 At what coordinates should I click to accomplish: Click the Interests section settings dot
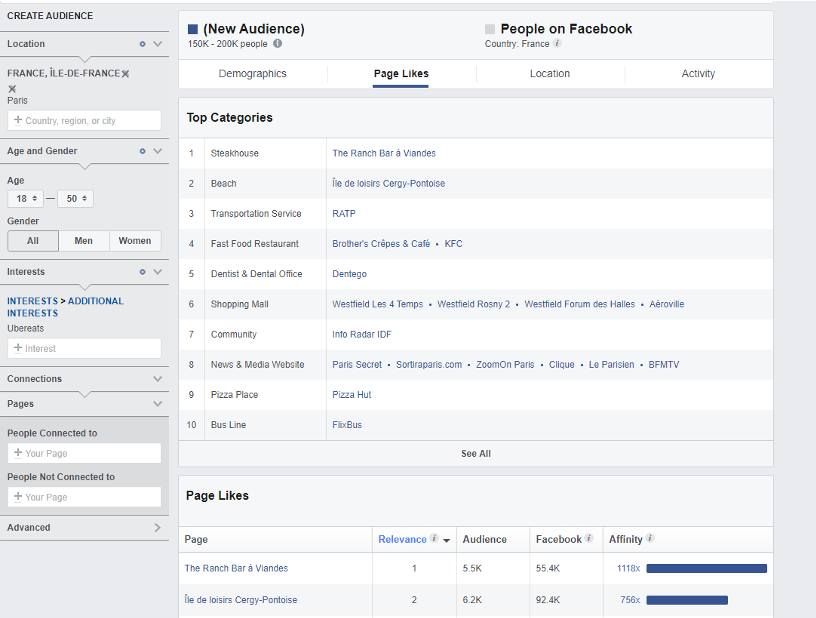[x=142, y=272]
